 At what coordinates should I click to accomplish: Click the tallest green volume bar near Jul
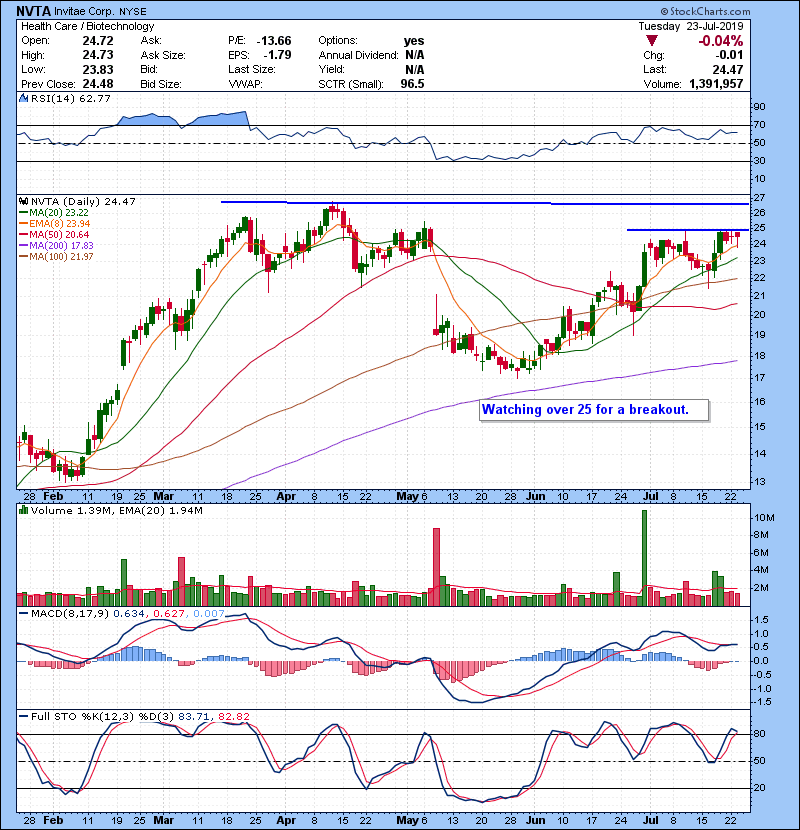tap(644, 558)
